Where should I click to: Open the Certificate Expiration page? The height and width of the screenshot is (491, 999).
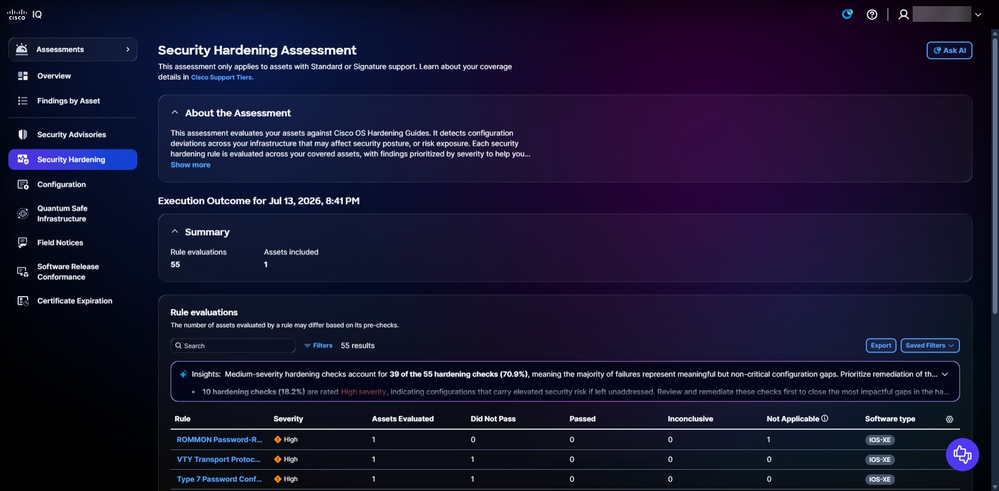tap(75, 301)
